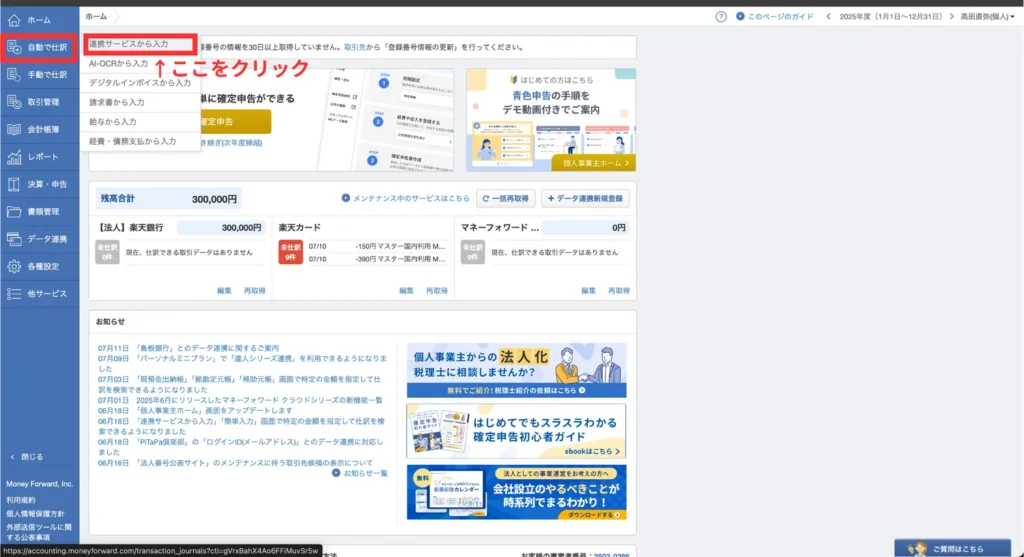Click the 各種設定 gear icon
Viewport: 1024px width, 557px height.
click(14, 267)
